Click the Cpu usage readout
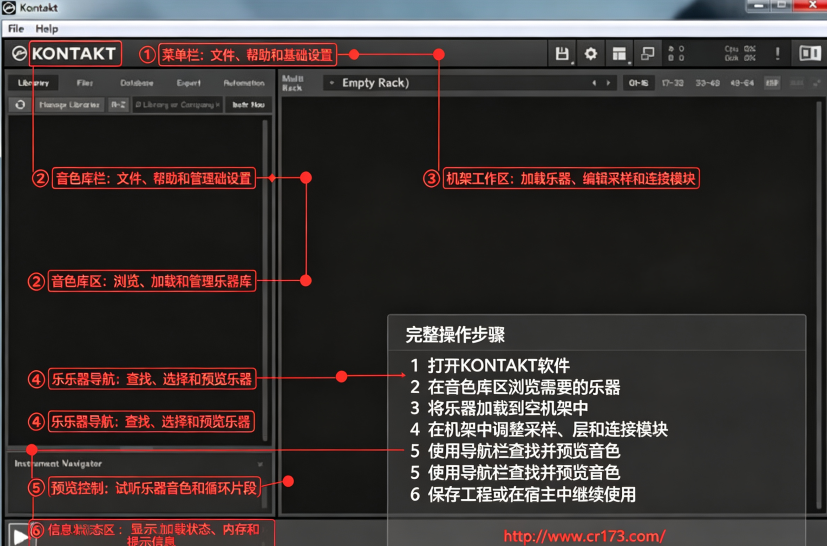 740,49
